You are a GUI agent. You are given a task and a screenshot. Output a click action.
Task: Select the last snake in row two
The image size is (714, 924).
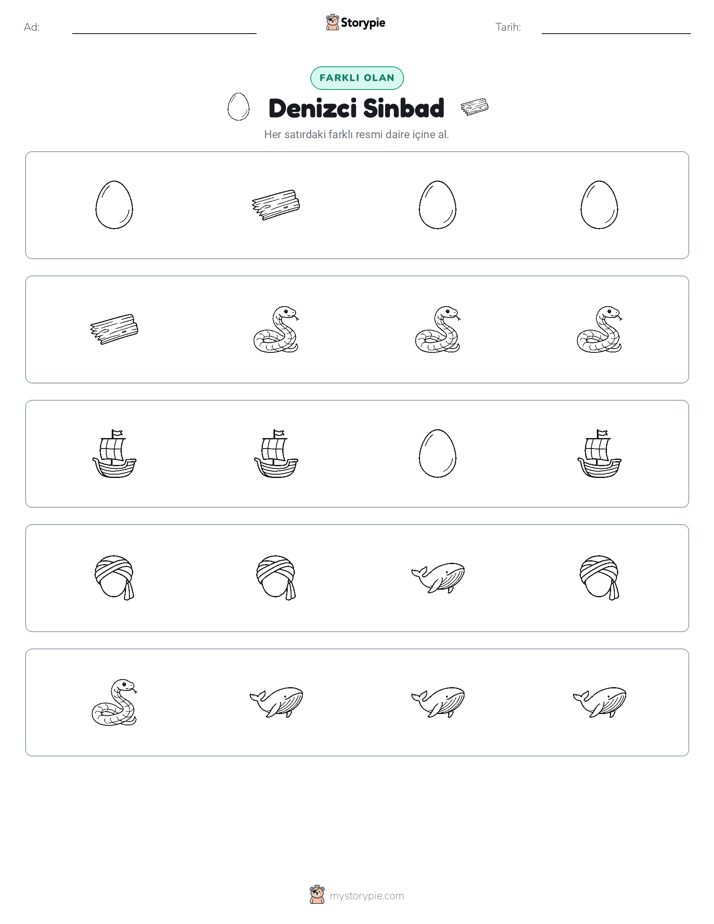coord(599,329)
